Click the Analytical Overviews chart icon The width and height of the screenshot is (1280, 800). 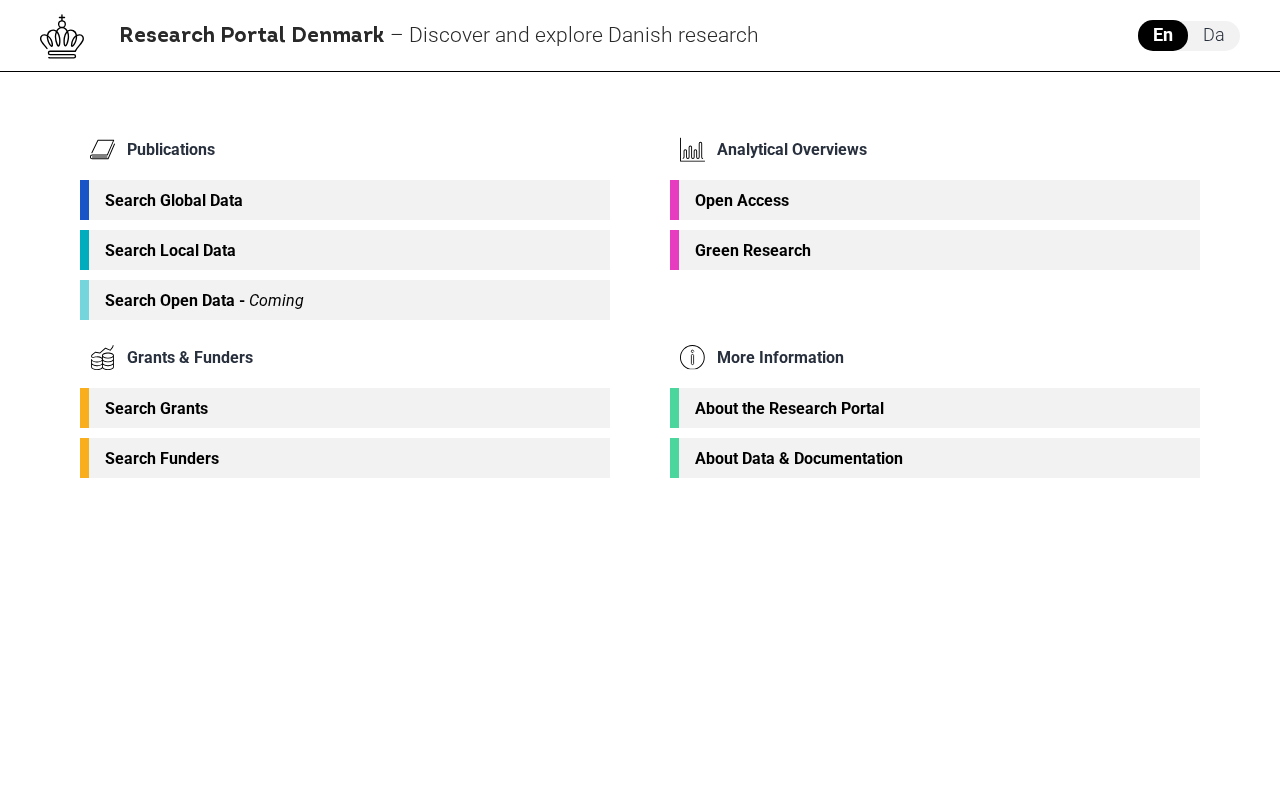click(x=692, y=150)
